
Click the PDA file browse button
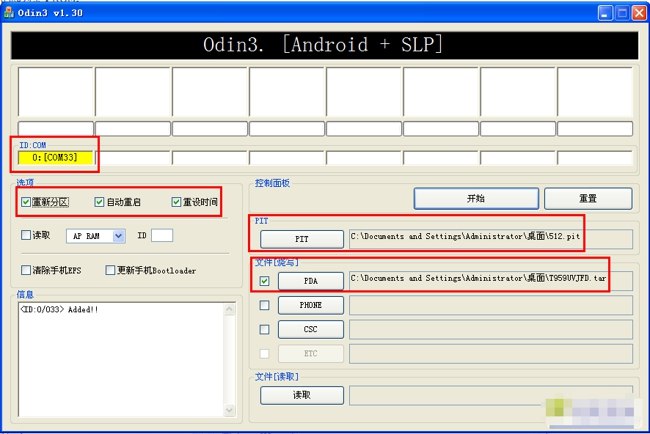310,281
